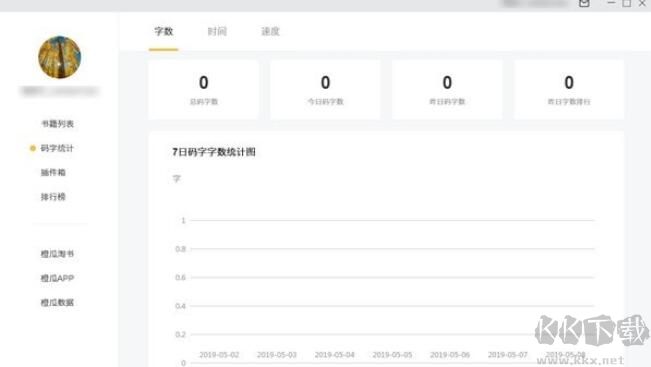Open 书籍列表 in the sidebar
The image size is (651, 367).
point(57,124)
